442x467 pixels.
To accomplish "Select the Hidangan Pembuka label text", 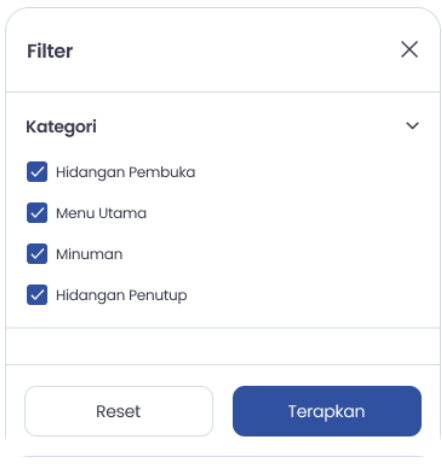I will tap(126, 173).
